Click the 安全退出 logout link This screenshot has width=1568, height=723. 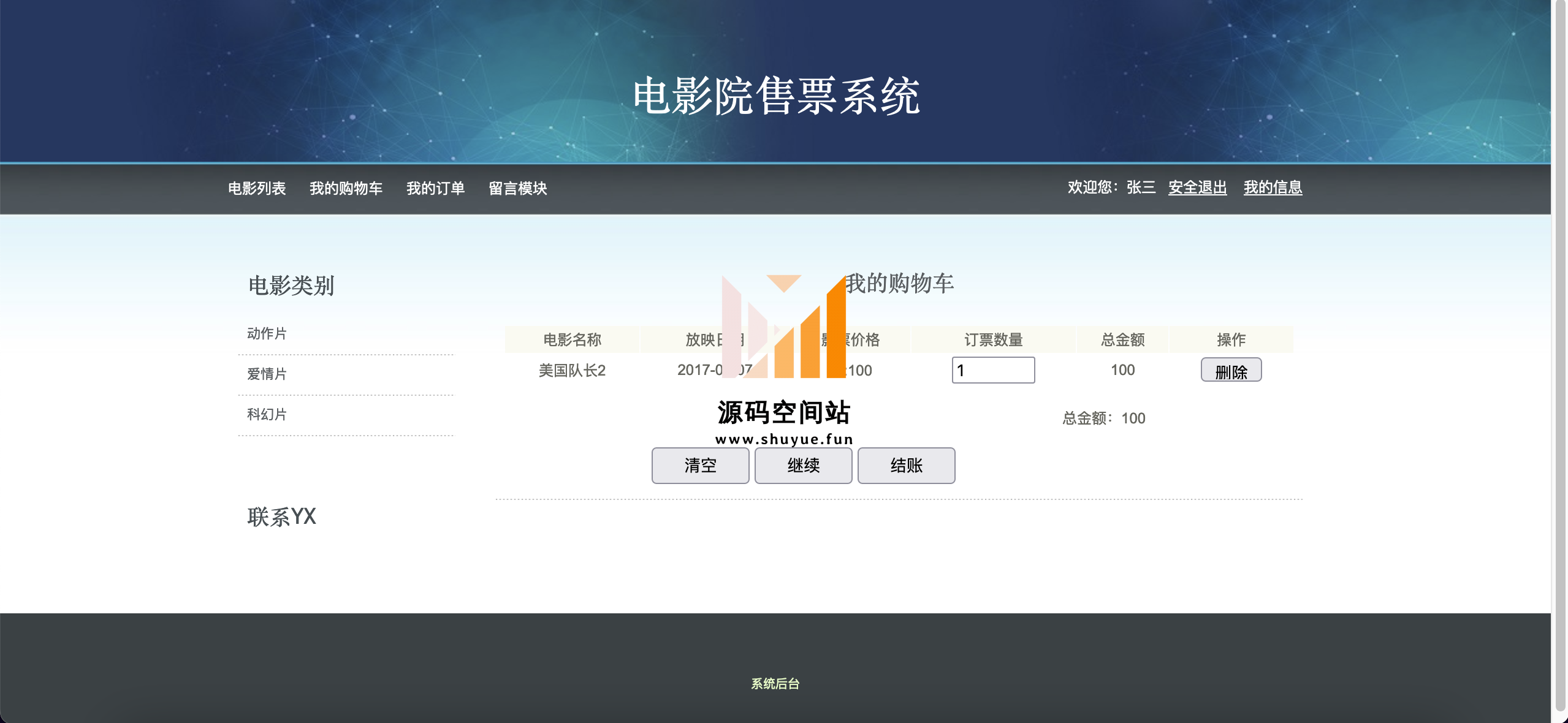pos(1197,187)
